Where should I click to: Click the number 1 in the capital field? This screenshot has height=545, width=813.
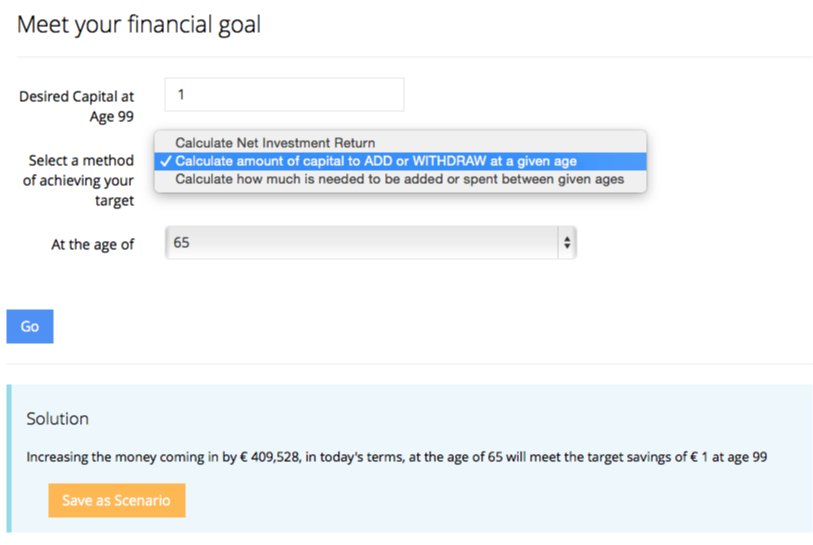(x=181, y=95)
